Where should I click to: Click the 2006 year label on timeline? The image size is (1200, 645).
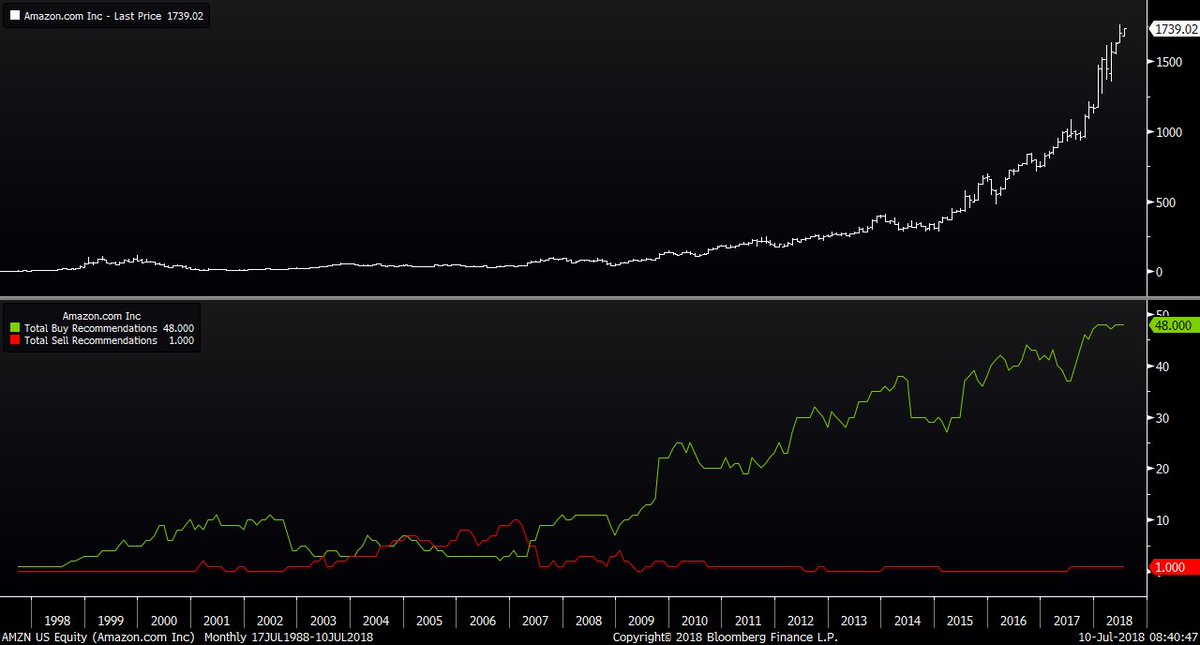point(483,620)
